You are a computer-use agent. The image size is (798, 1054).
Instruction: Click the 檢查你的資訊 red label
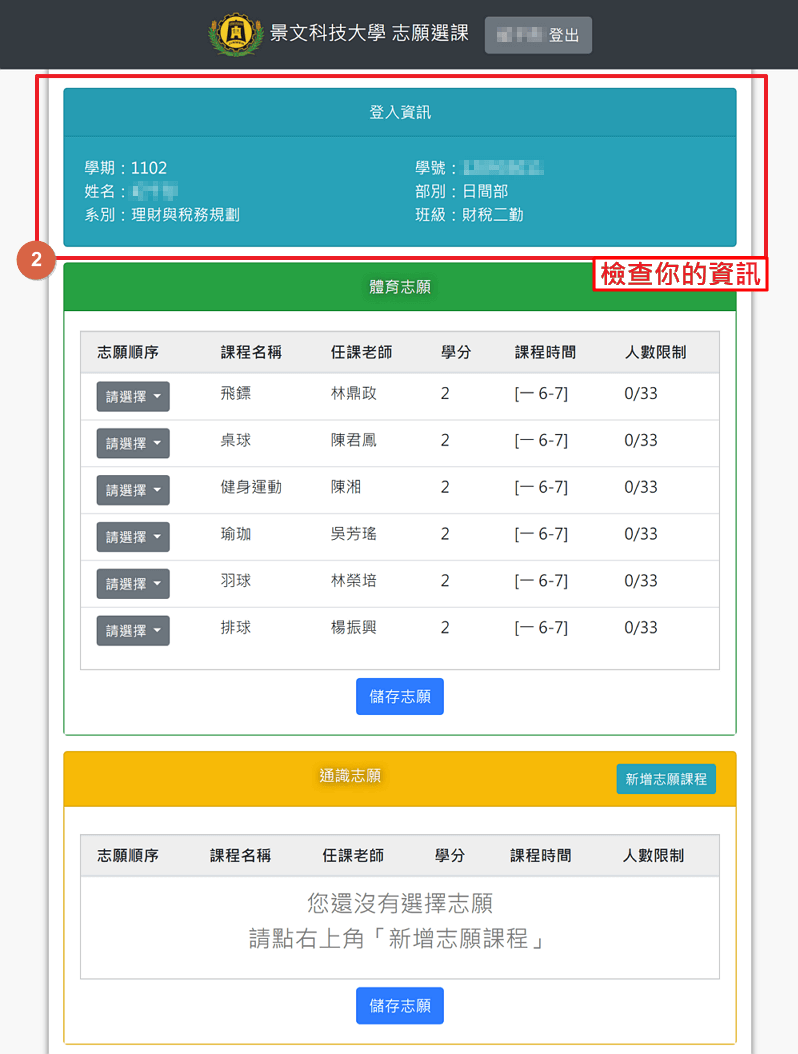[680, 274]
